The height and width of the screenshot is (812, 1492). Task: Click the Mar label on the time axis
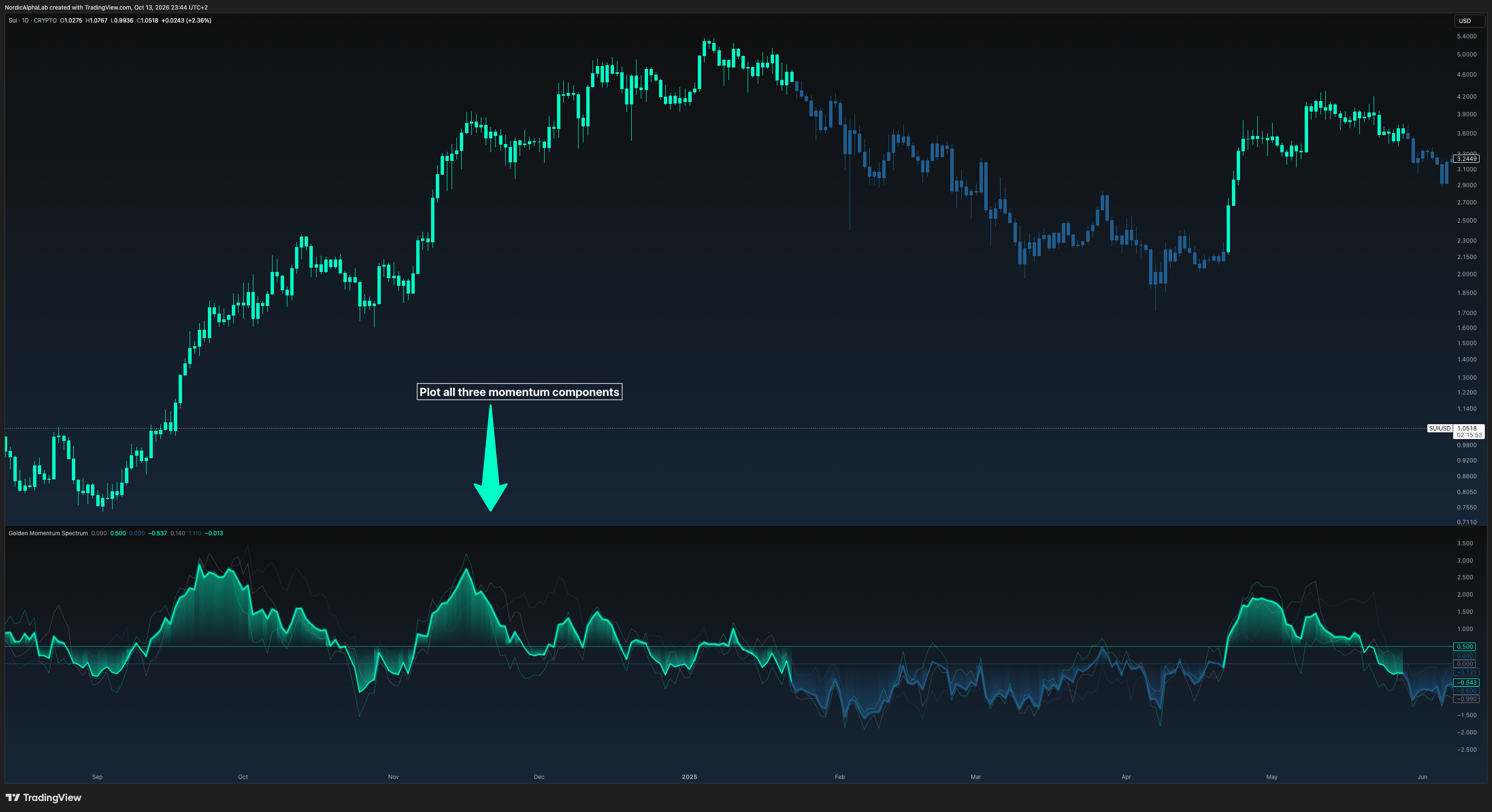click(976, 777)
